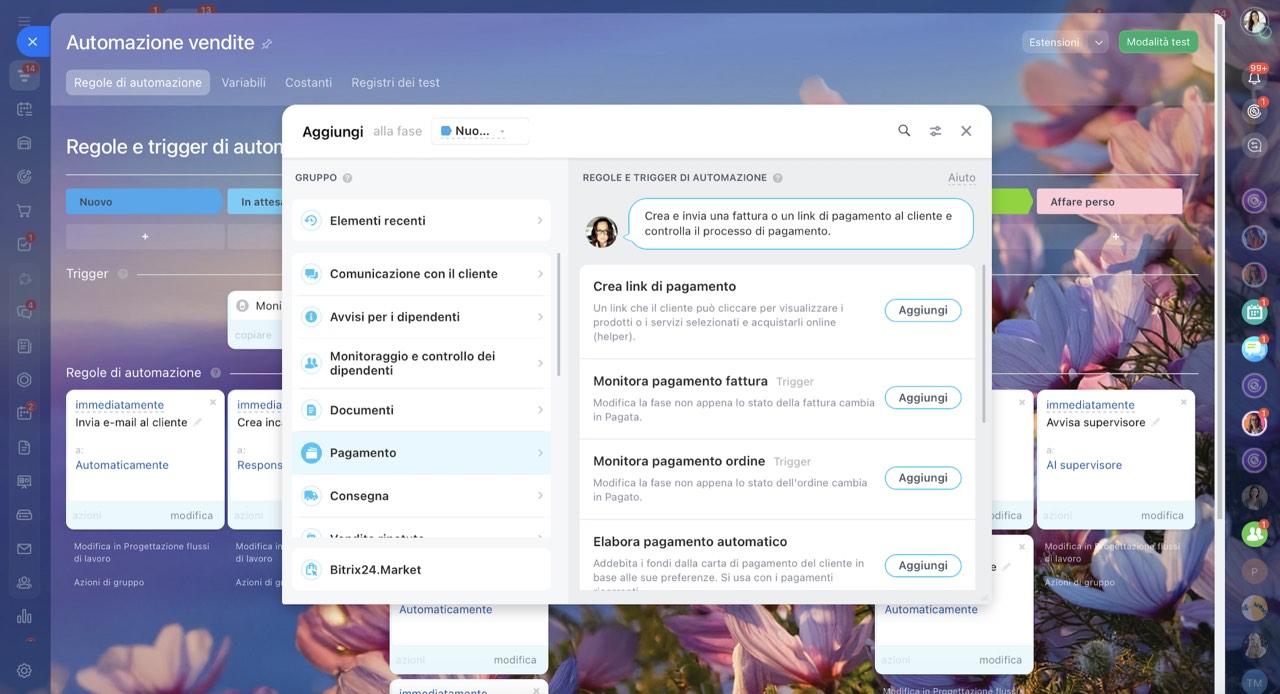Click help icon next to Regole di automazione heading
The image size is (1280, 694).
pyautogui.click(x=215, y=373)
